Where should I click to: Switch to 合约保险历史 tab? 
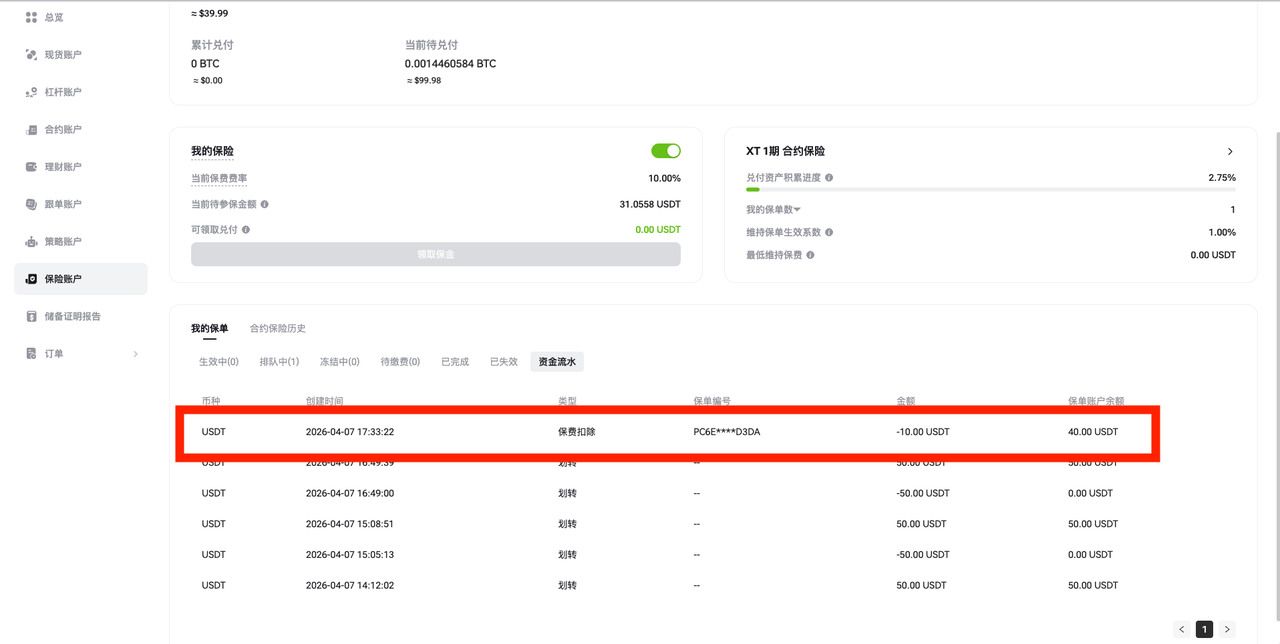click(277, 328)
